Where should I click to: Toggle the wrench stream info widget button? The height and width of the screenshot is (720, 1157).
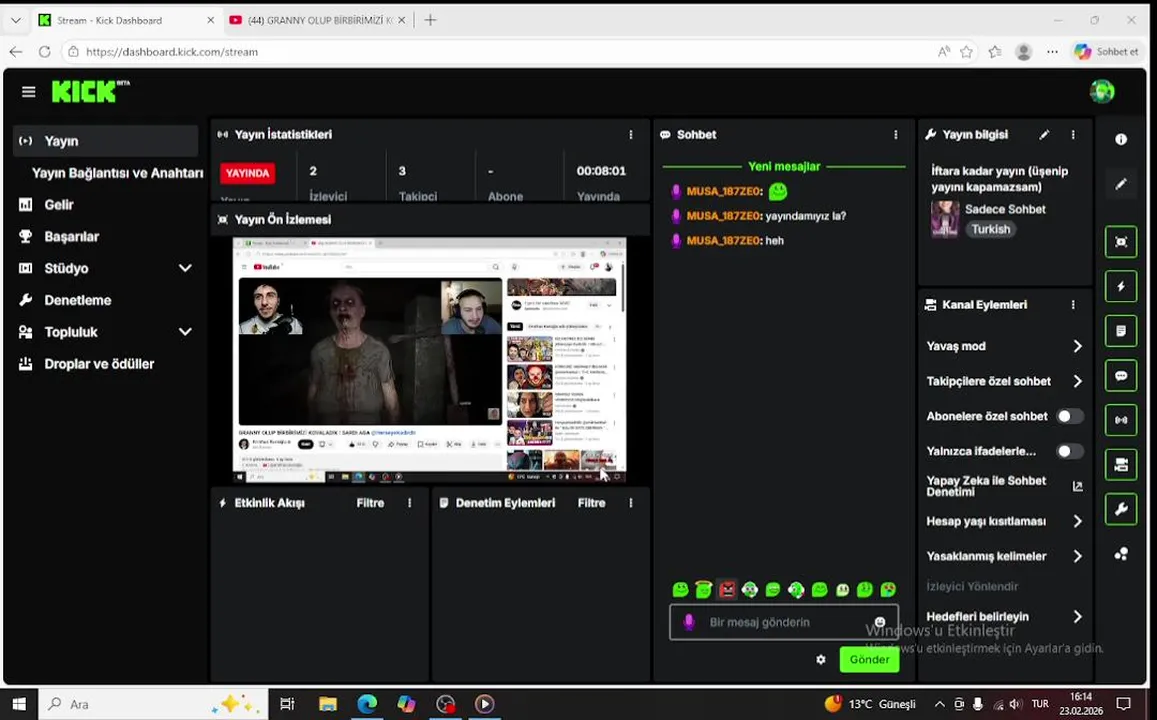point(1121,509)
